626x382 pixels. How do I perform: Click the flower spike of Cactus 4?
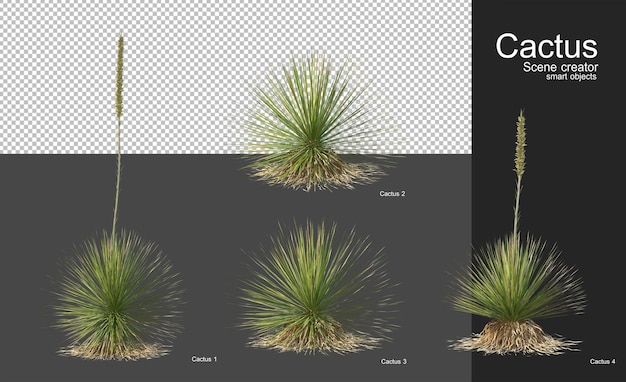(x=520, y=144)
